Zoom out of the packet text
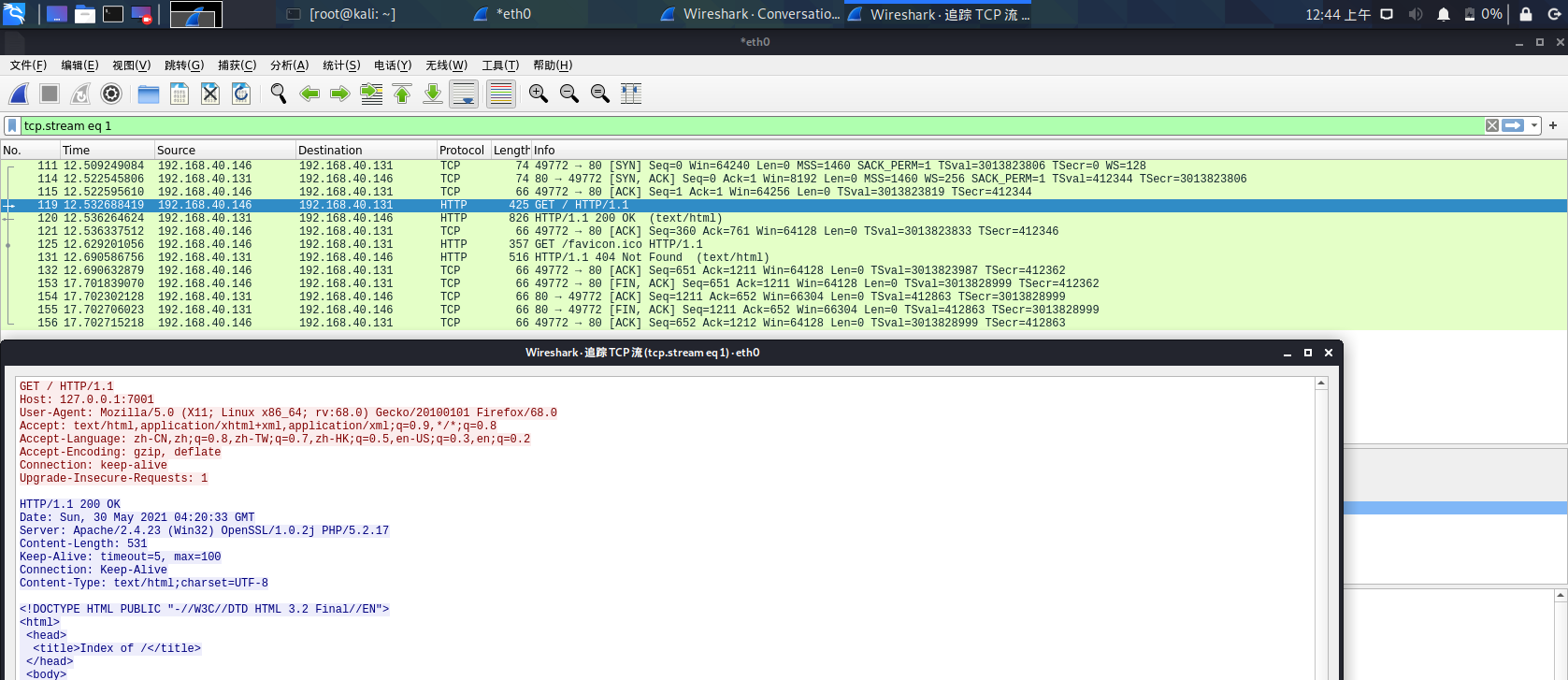Screen dimensions: 1568x680 [569, 94]
